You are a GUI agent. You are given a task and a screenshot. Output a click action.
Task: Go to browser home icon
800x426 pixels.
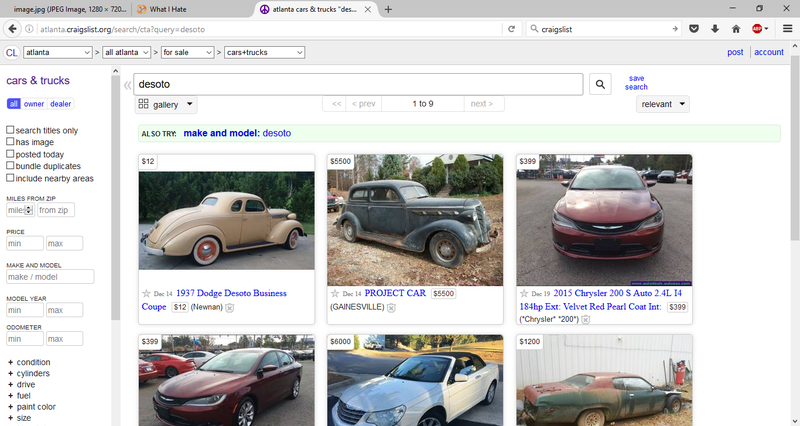(736, 29)
